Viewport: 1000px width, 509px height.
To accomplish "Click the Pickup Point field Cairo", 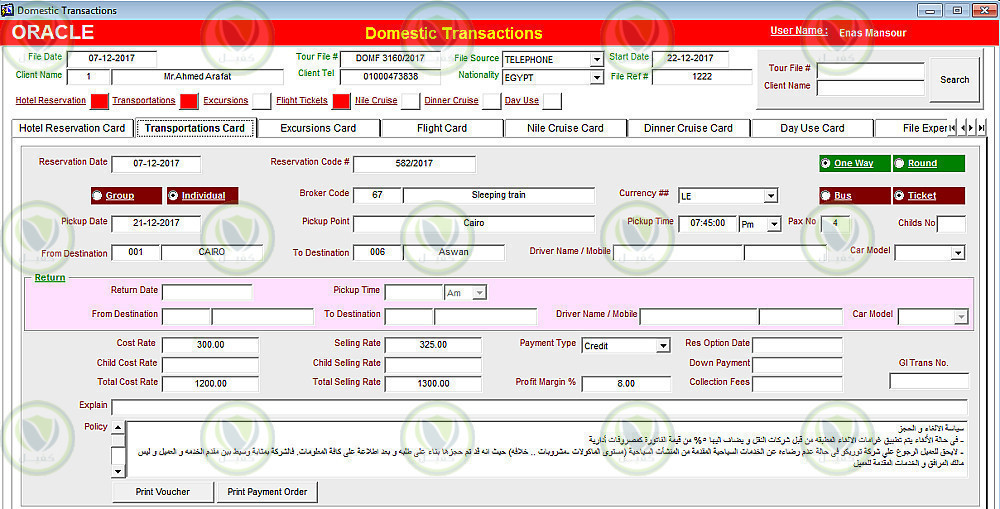I will point(474,224).
